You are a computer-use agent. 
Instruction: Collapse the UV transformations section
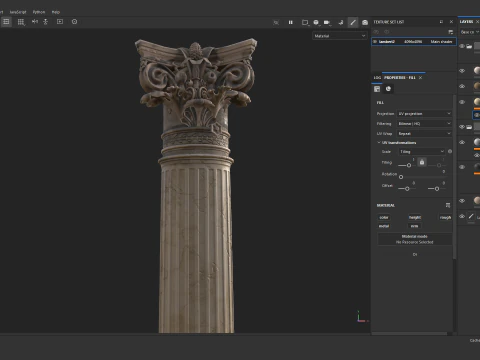[x=379, y=143]
